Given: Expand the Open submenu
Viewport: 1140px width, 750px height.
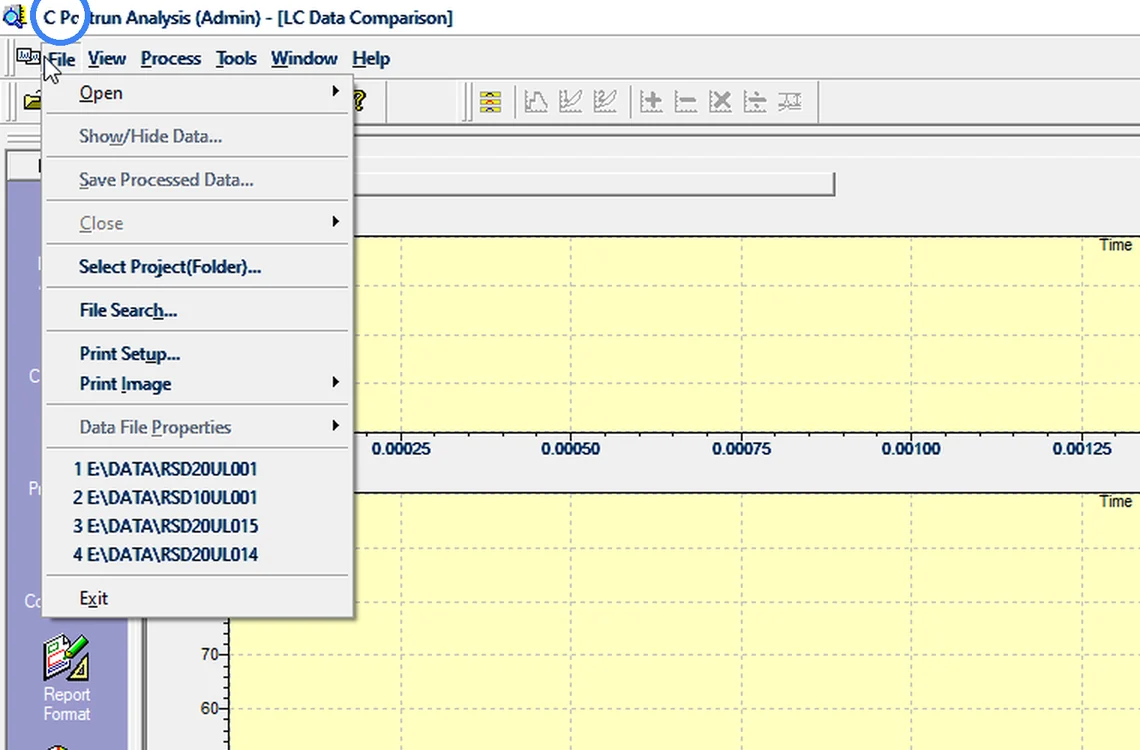Looking at the screenshot, I should point(198,93).
